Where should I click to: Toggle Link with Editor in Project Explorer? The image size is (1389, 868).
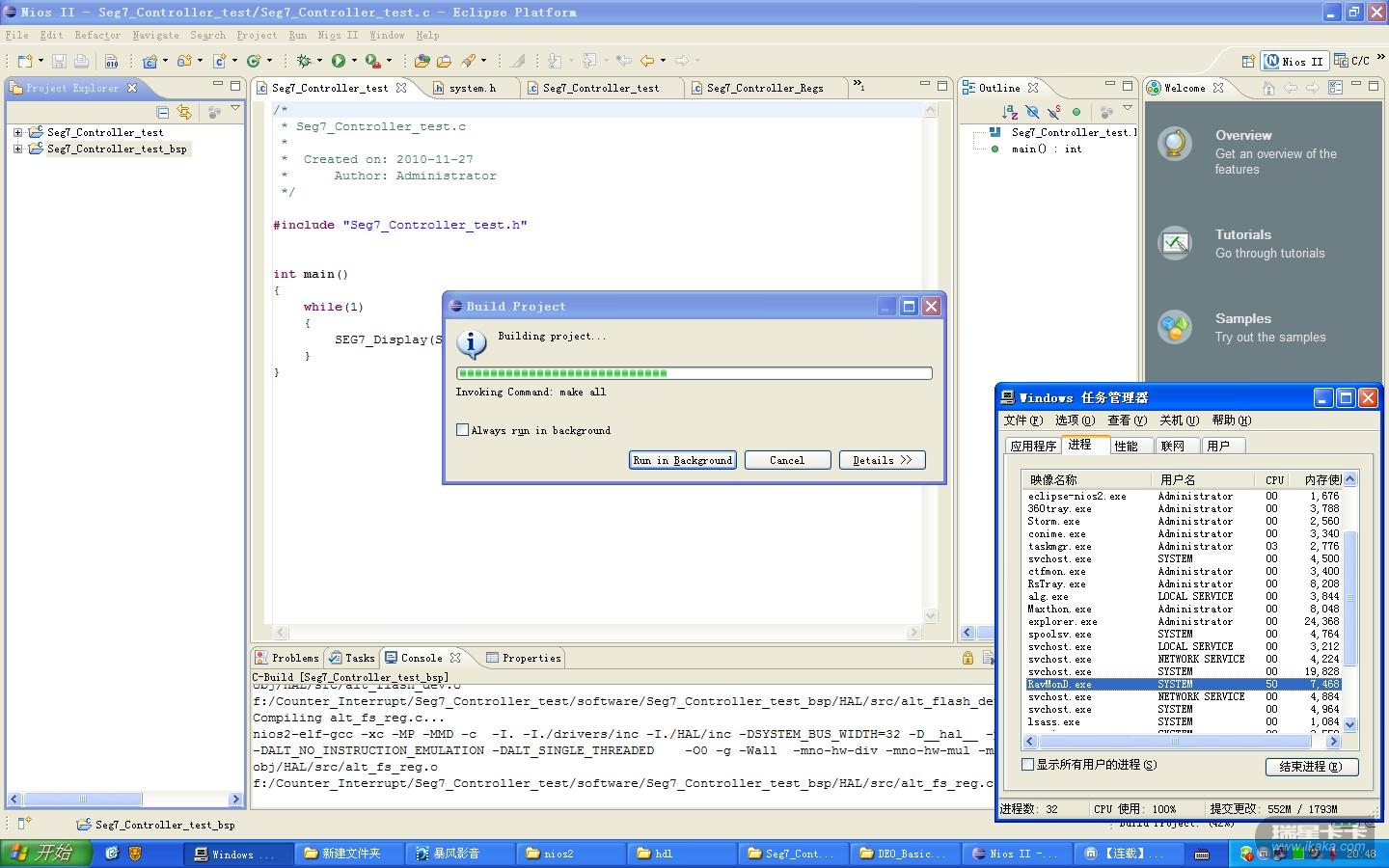tap(184, 112)
